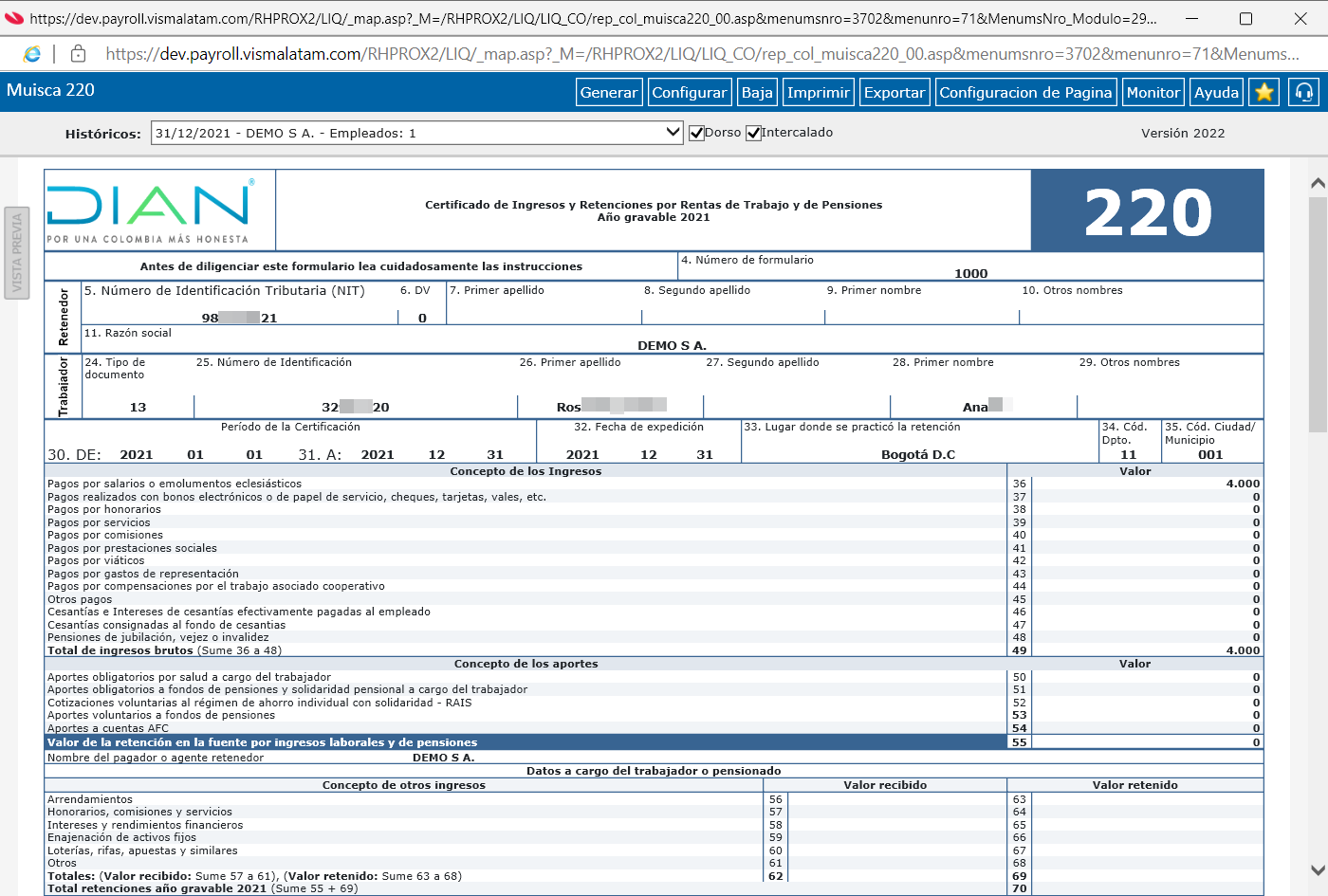Click Concepto de los Ingresos header
Screen dimensions: 1328x896
526,471
